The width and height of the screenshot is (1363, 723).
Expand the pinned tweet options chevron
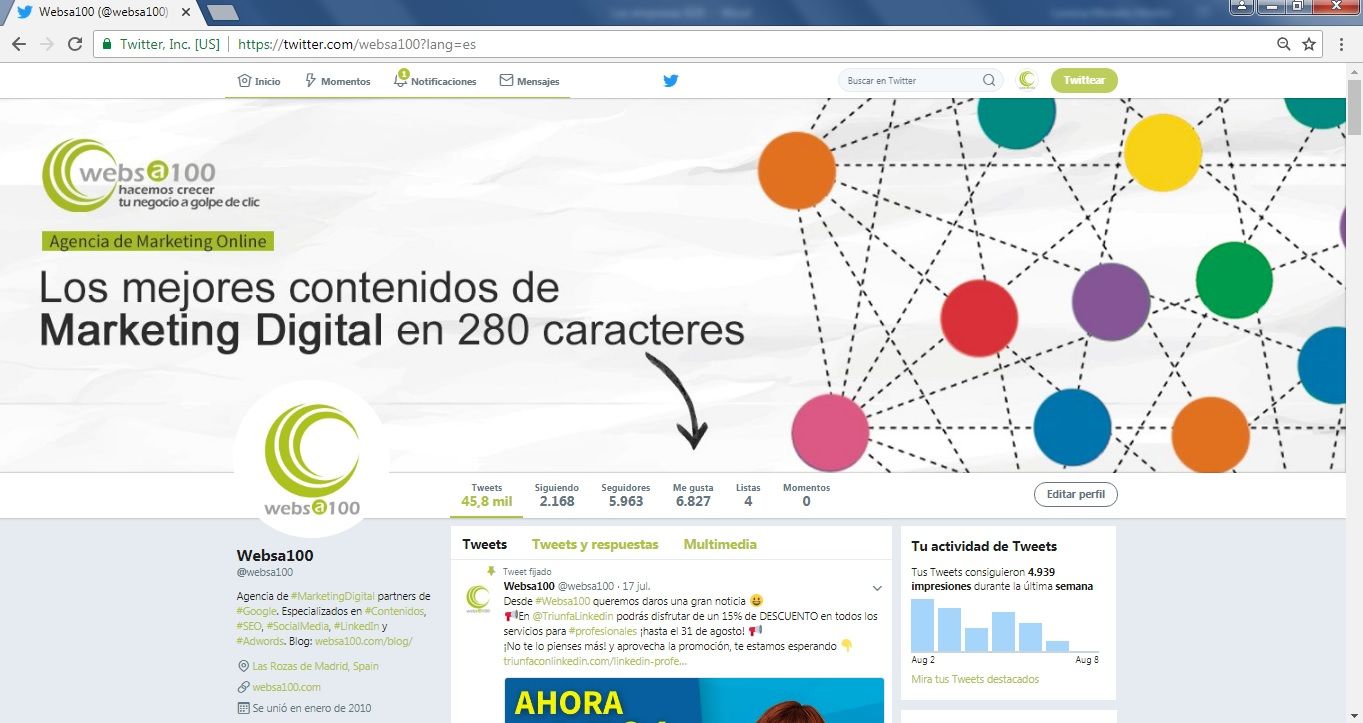[877, 587]
